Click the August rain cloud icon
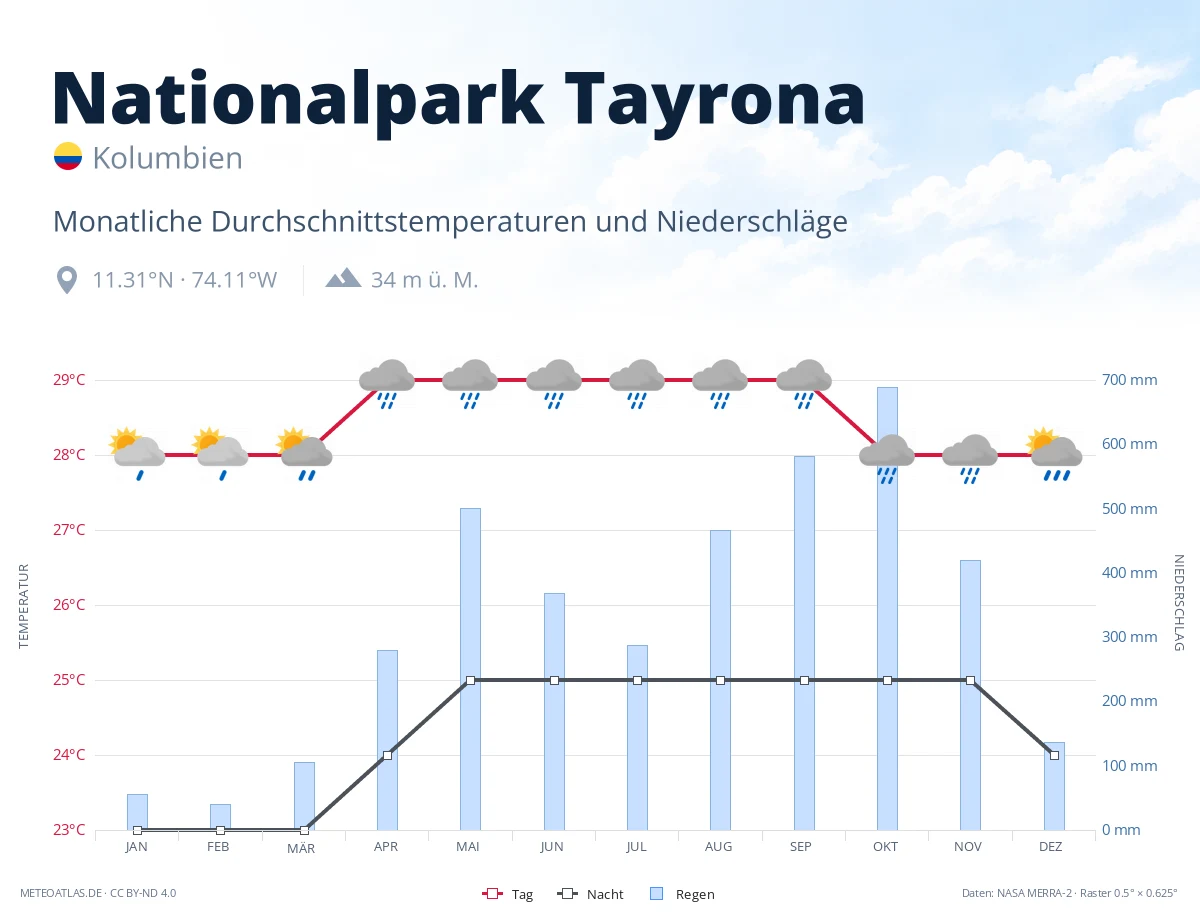The height and width of the screenshot is (920, 1200). [720, 385]
